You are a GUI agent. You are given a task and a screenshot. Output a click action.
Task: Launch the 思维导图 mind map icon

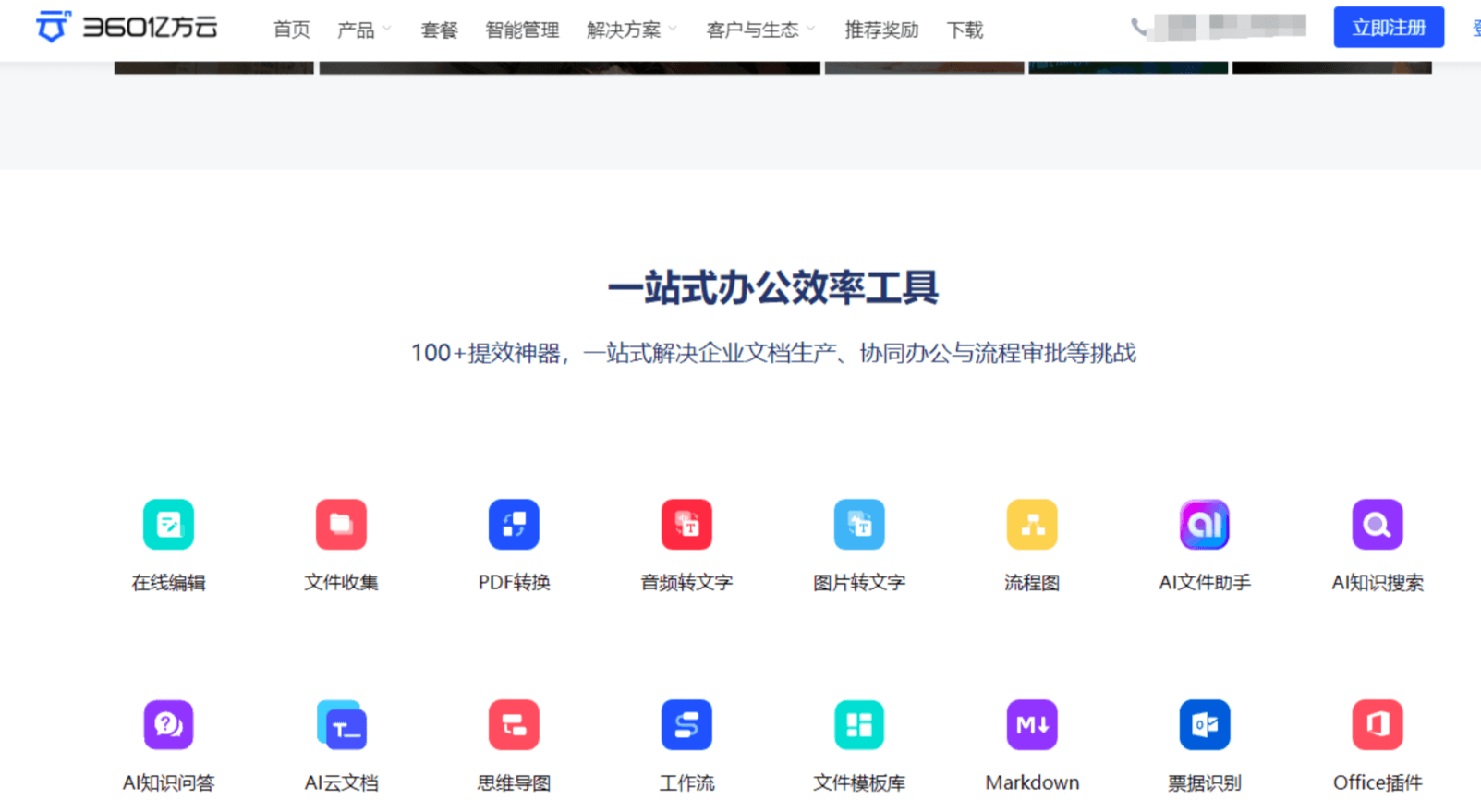(514, 725)
